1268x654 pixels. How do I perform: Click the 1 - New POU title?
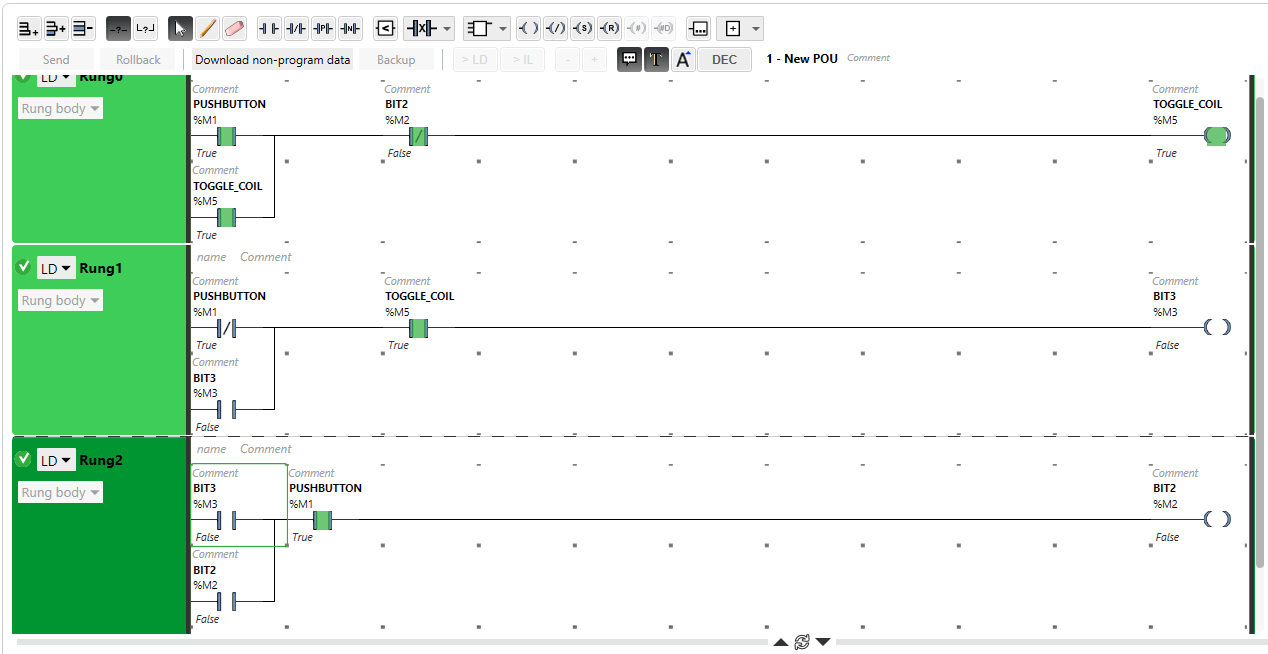click(802, 59)
